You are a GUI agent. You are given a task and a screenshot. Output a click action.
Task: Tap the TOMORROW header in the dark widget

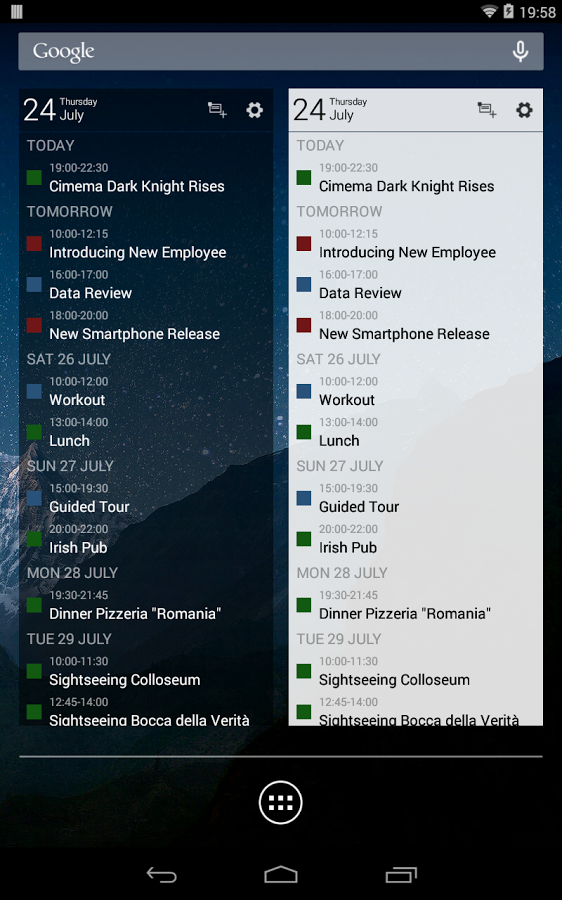[x=69, y=211]
